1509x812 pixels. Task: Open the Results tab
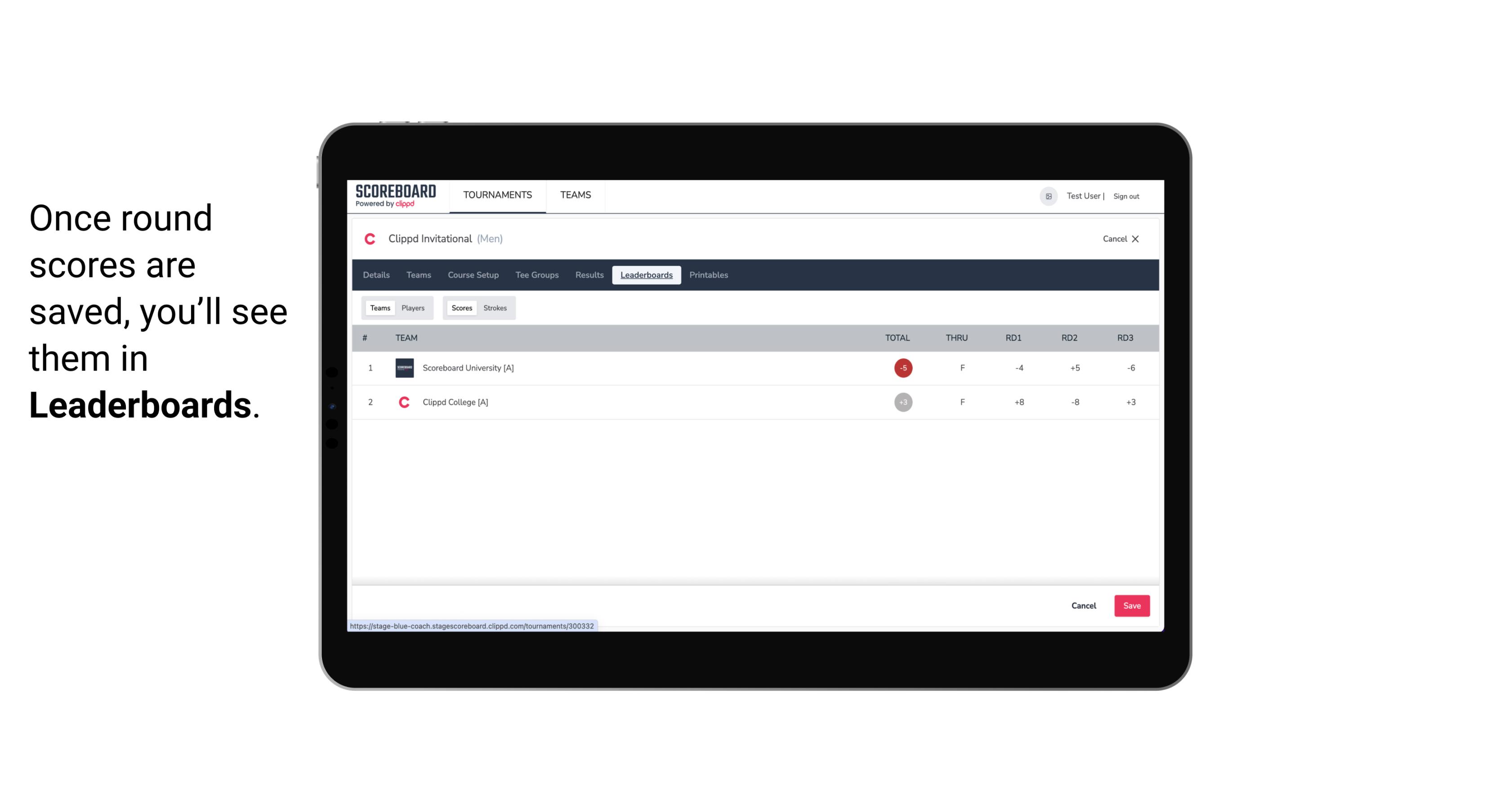point(588,275)
